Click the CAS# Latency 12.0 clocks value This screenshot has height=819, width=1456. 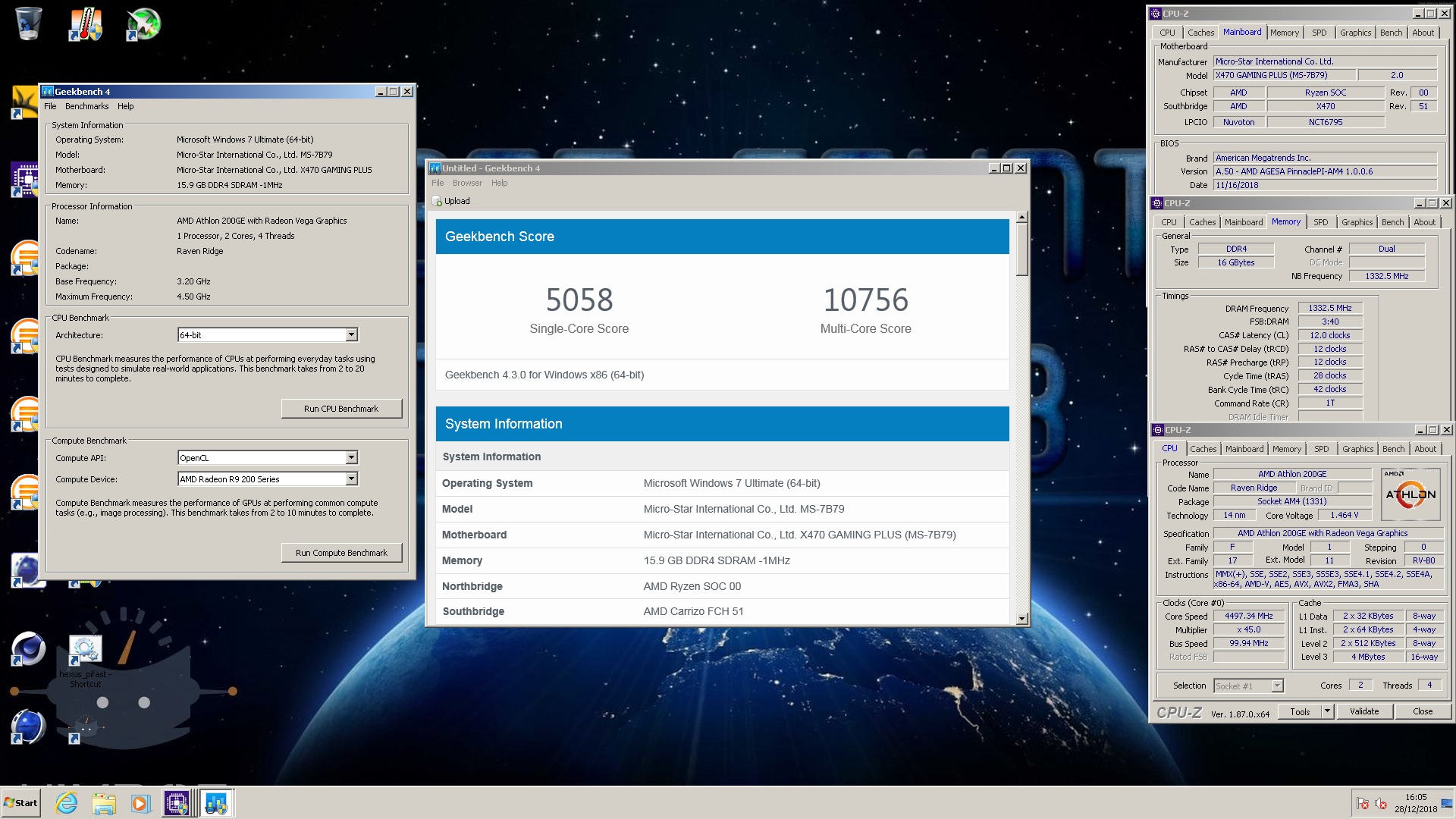click(1330, 335)
